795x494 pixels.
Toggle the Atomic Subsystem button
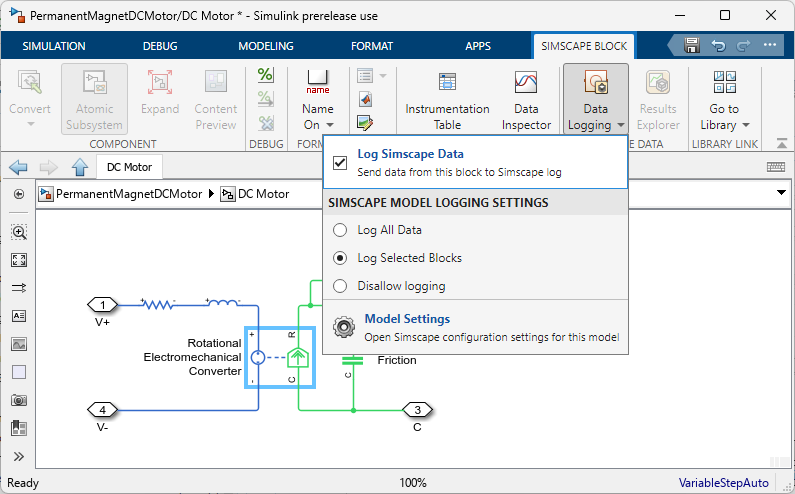94,99
